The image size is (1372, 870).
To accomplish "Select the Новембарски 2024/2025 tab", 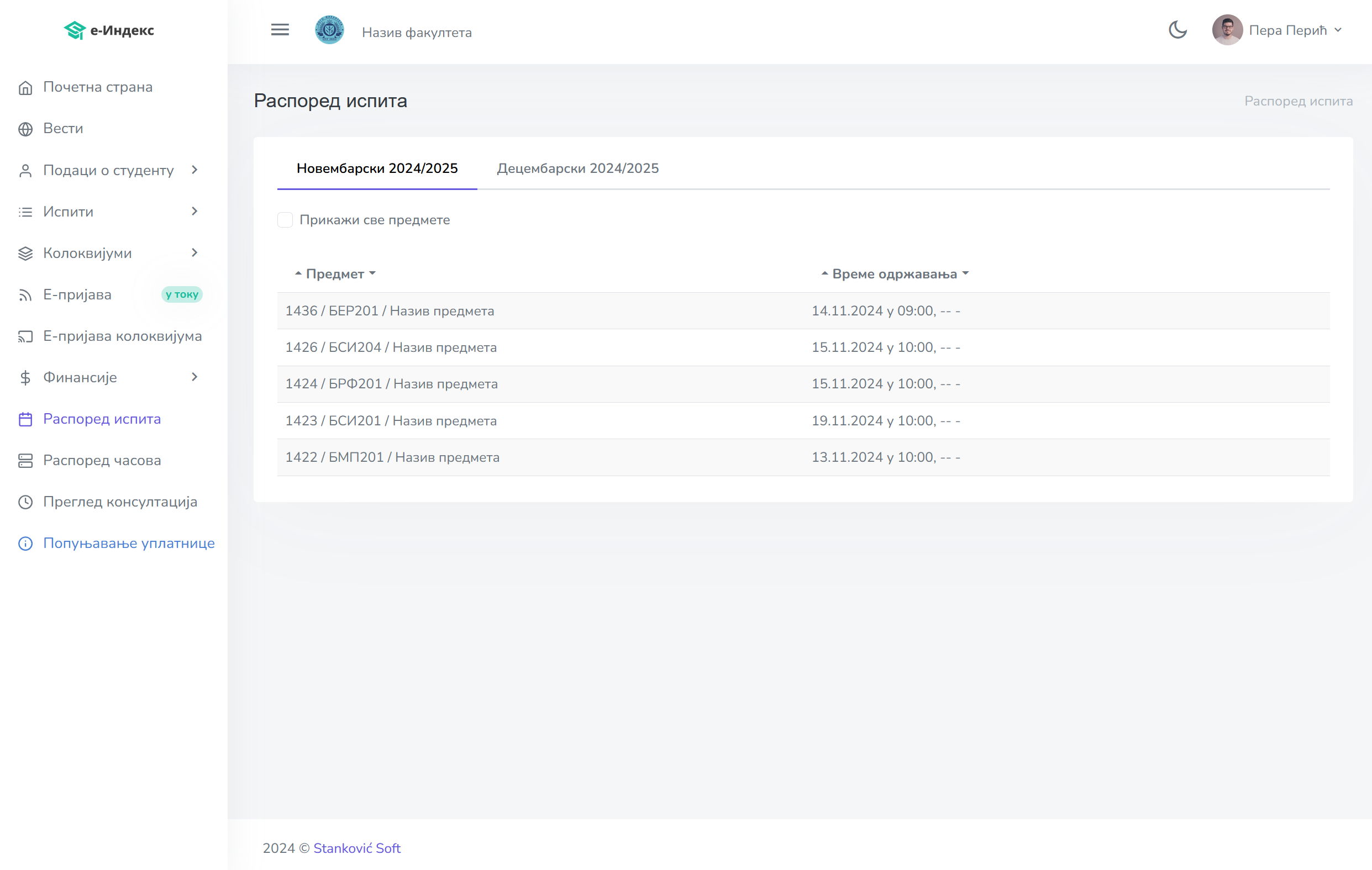I will tap(377, 168).
